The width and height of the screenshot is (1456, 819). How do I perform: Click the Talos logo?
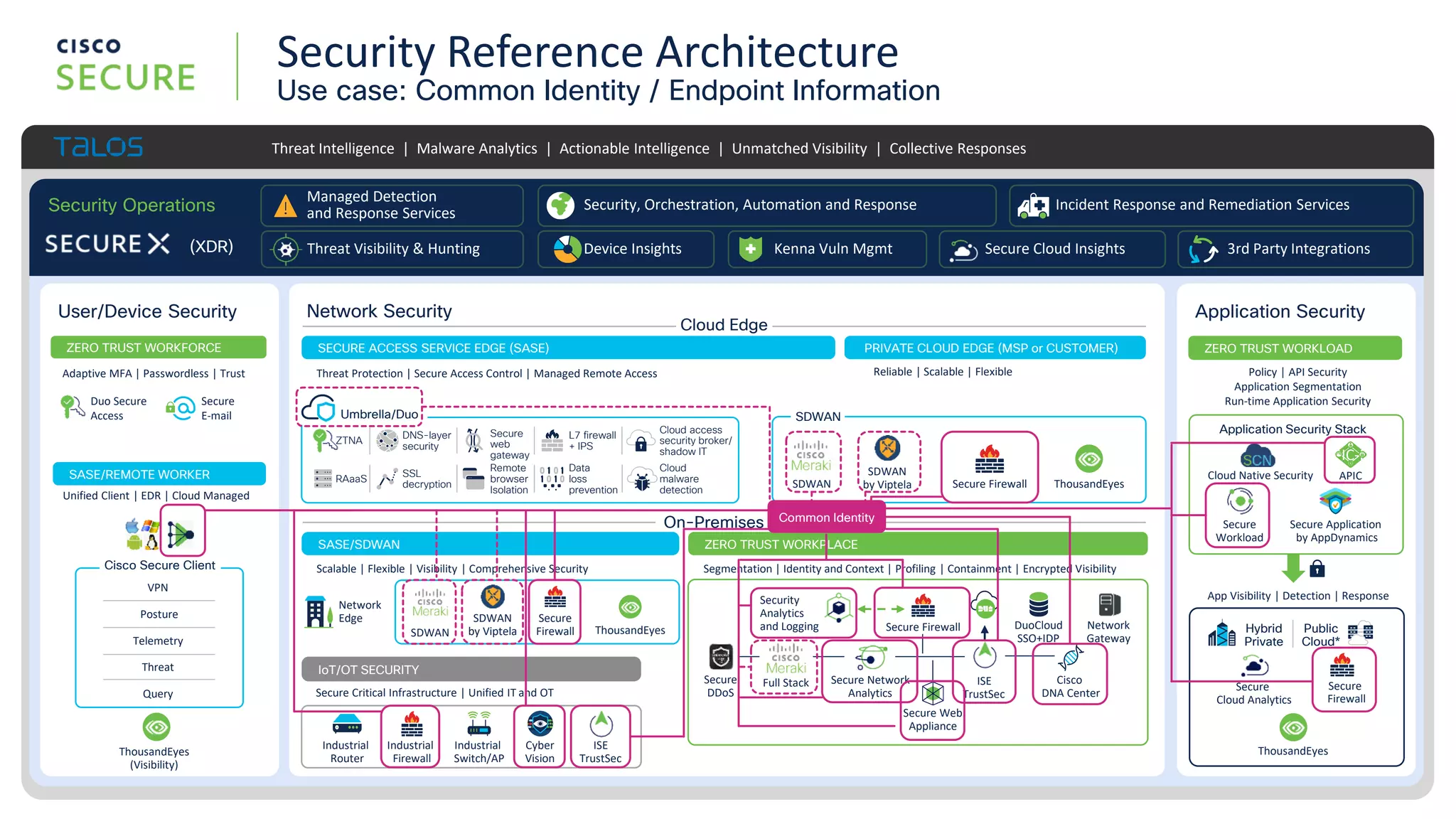(98, 147)
